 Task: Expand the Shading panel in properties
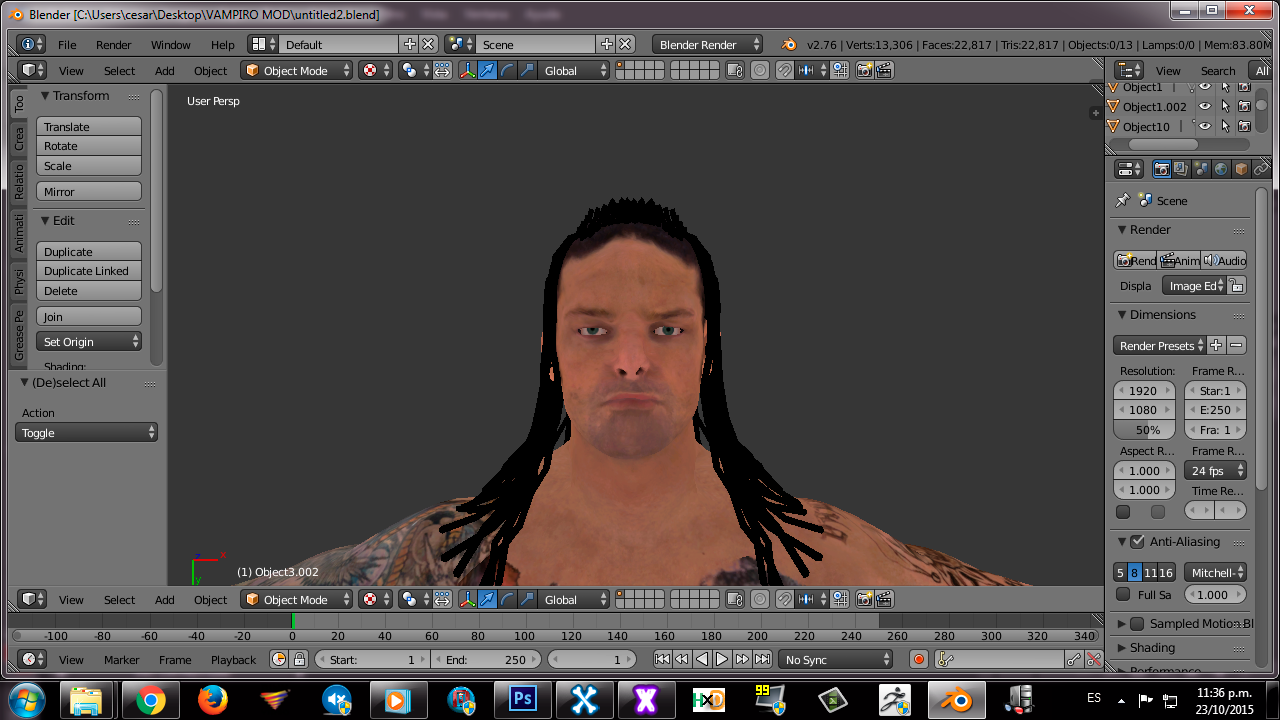[x=1122, y=647]
